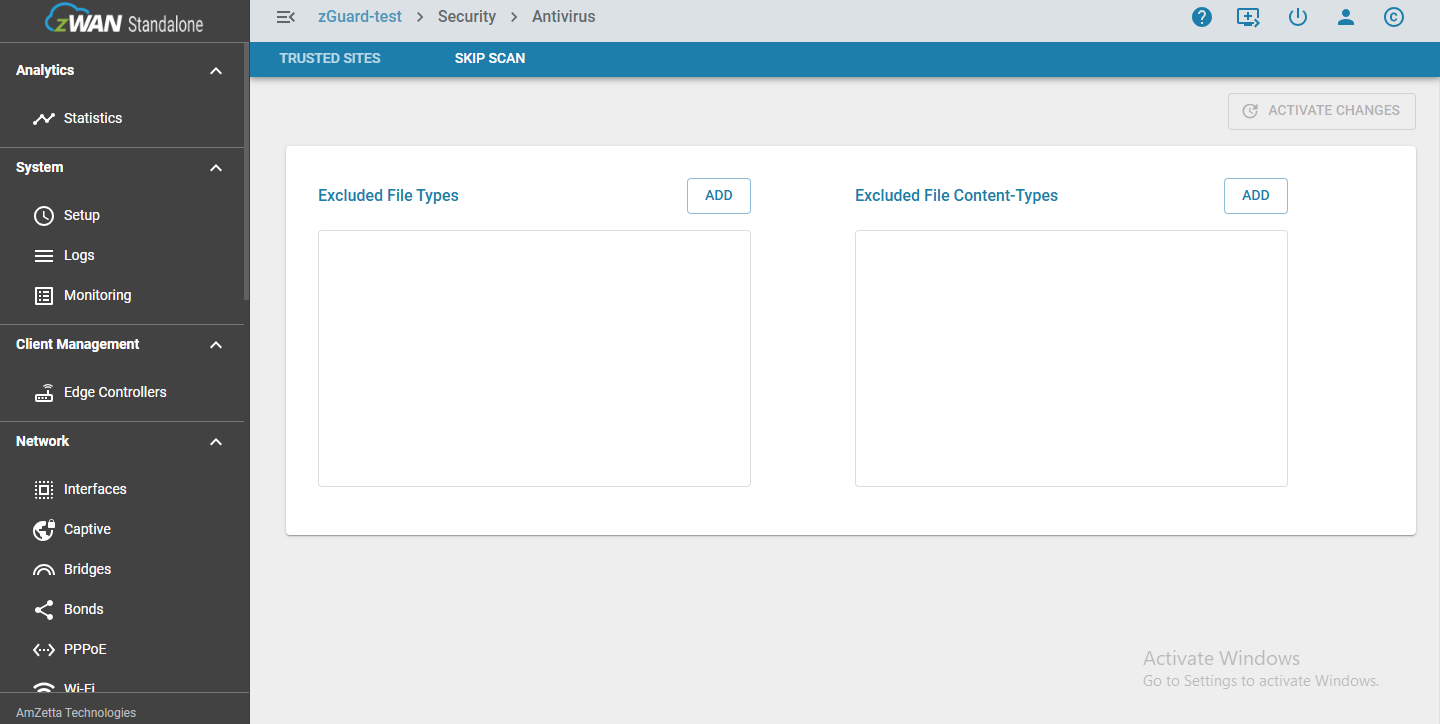Open the remote screen add icon
The image size is (1440, 724).
[x=1248, y=17]
